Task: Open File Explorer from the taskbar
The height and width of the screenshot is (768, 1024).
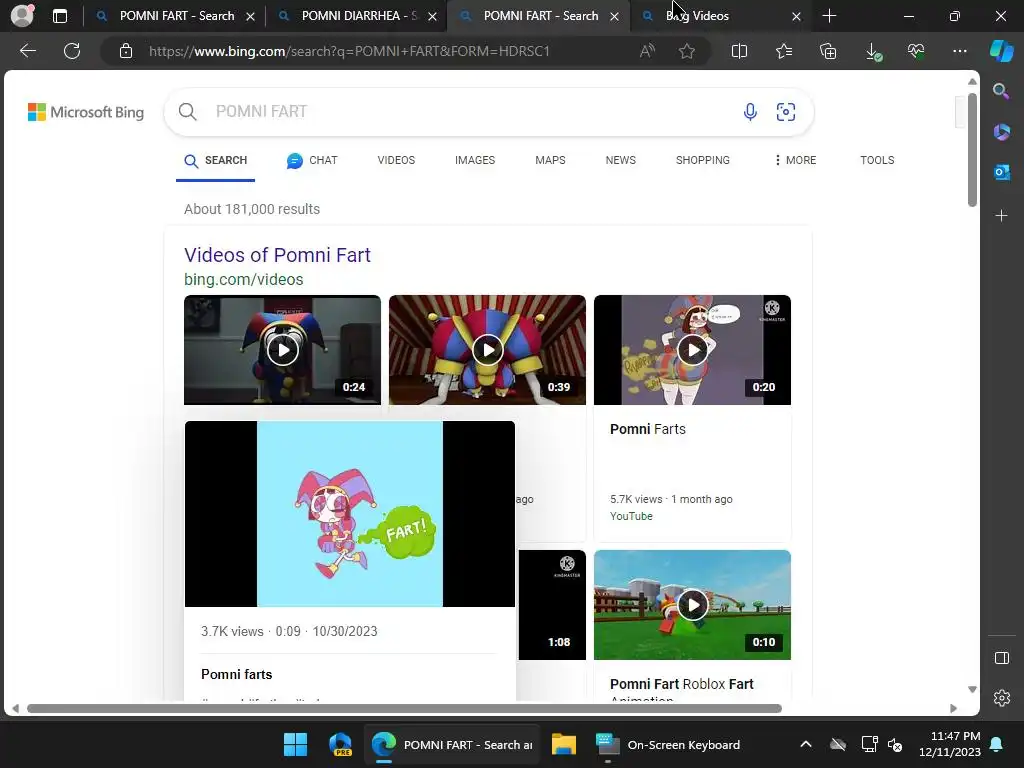Action: point(564,744)
